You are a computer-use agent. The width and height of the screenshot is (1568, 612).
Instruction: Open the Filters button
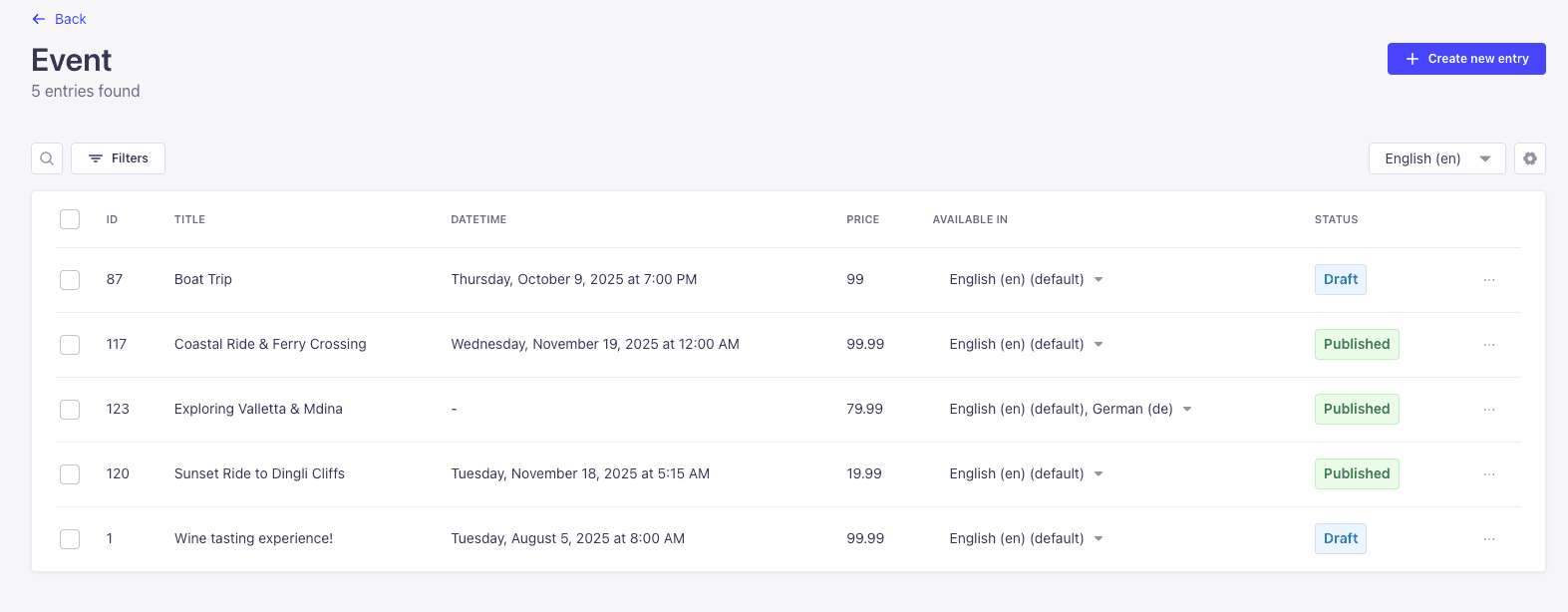pyautogui.click(x=118, y=158)
